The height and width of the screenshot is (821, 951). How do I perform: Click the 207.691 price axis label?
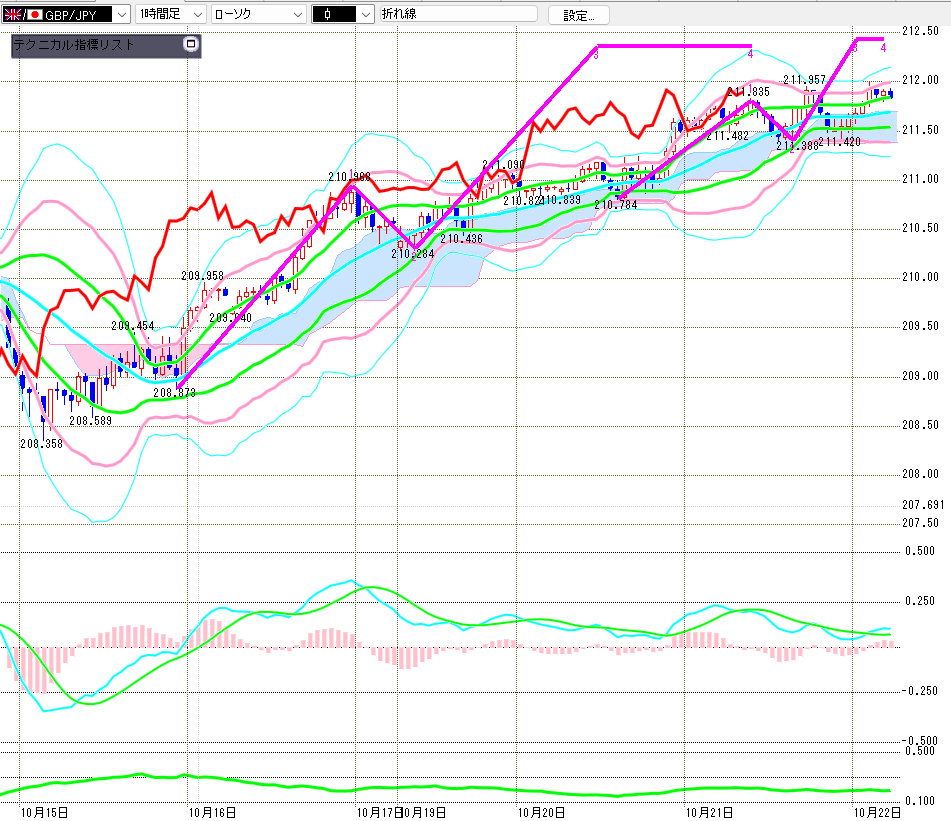point(923,504)
